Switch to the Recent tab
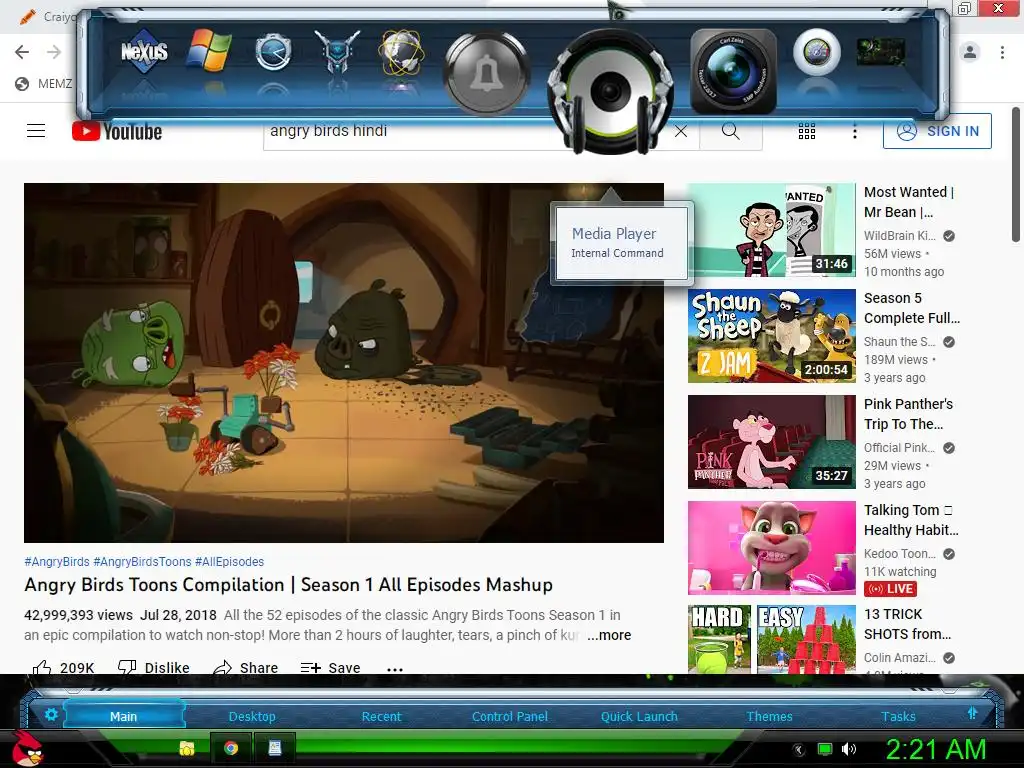The image size is (1024, 768). pyautogui.click(x=381, y=716)
